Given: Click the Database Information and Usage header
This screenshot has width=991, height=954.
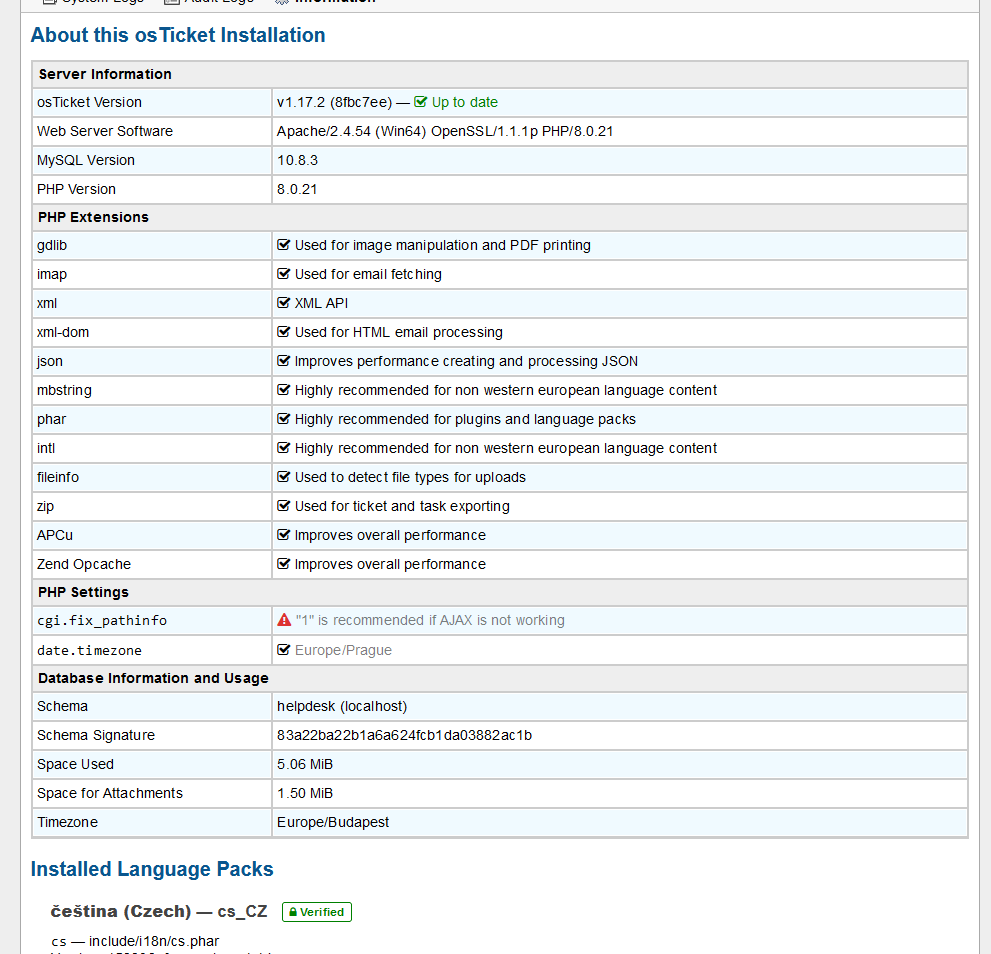Looking at the screenshot, I should 153,678.
